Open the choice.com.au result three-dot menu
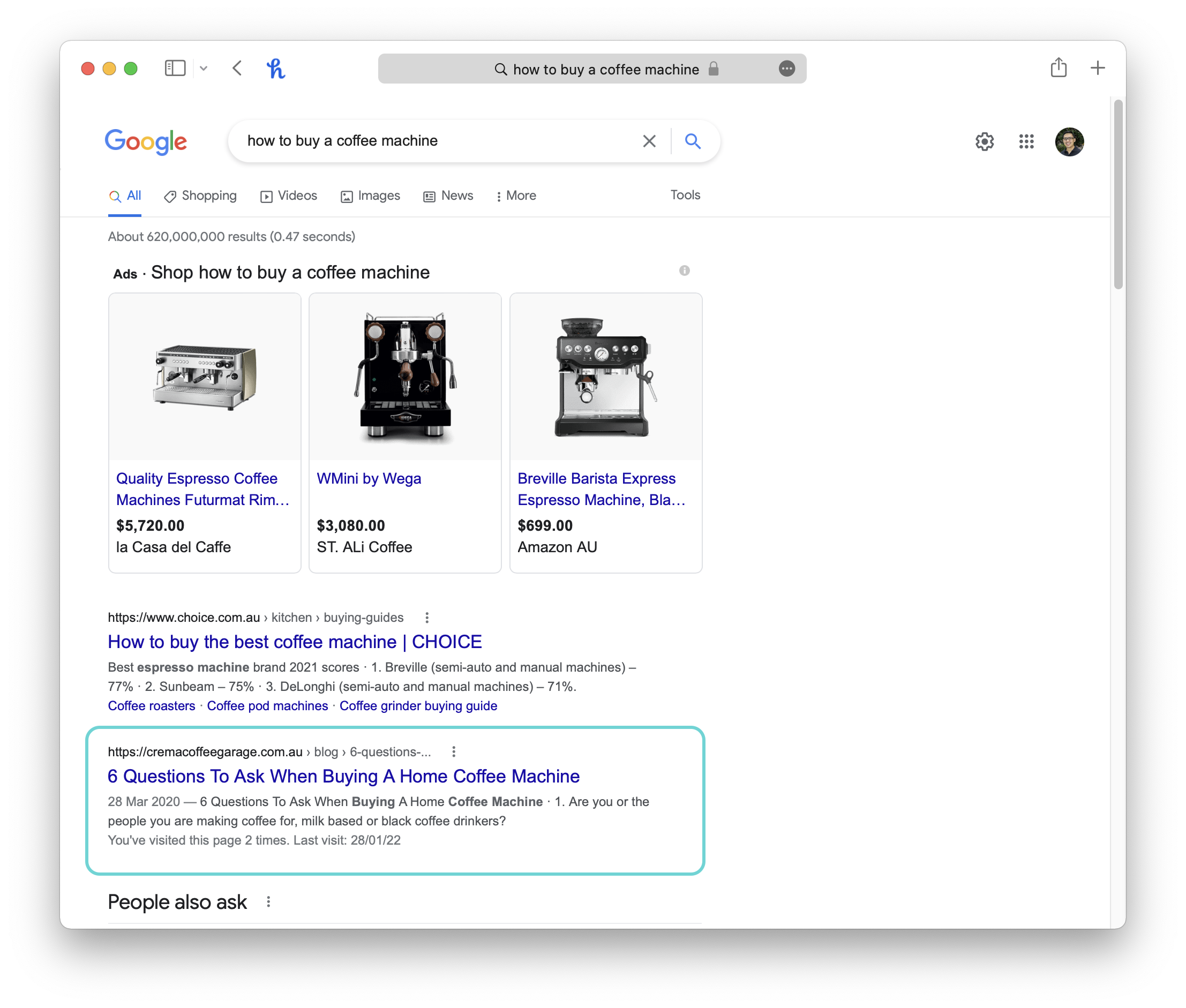 tap(427, 618)
